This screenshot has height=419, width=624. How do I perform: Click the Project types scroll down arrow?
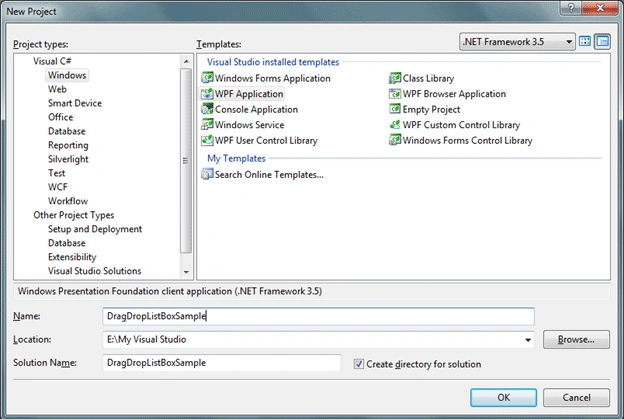click(x=186, y=272)
